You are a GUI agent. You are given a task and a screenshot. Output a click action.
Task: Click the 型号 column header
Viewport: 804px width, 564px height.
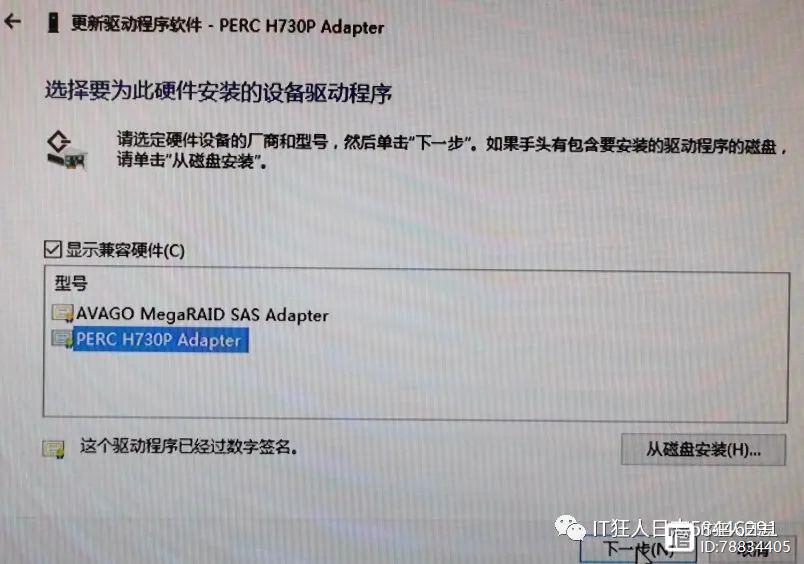[71, 283]
